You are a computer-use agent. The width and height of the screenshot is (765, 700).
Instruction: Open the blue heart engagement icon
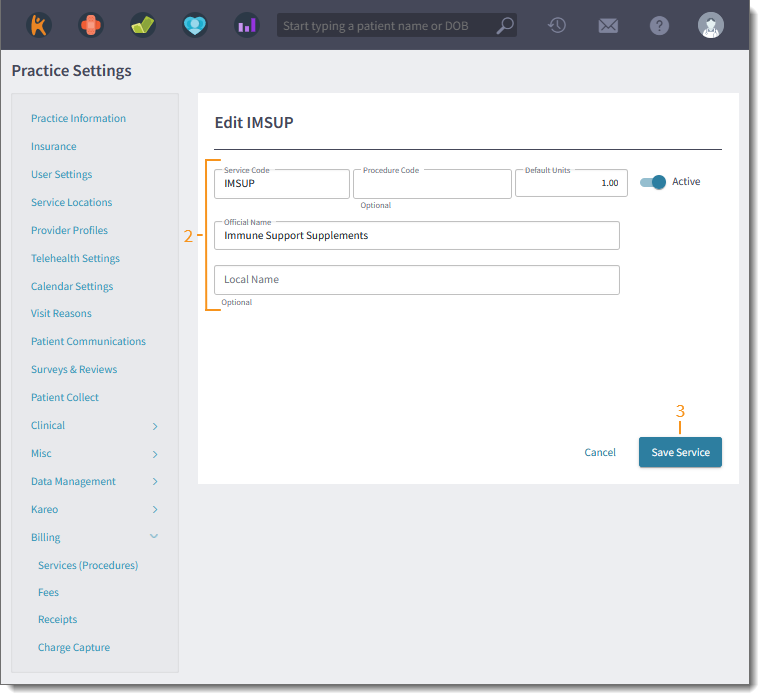point(195,25)
